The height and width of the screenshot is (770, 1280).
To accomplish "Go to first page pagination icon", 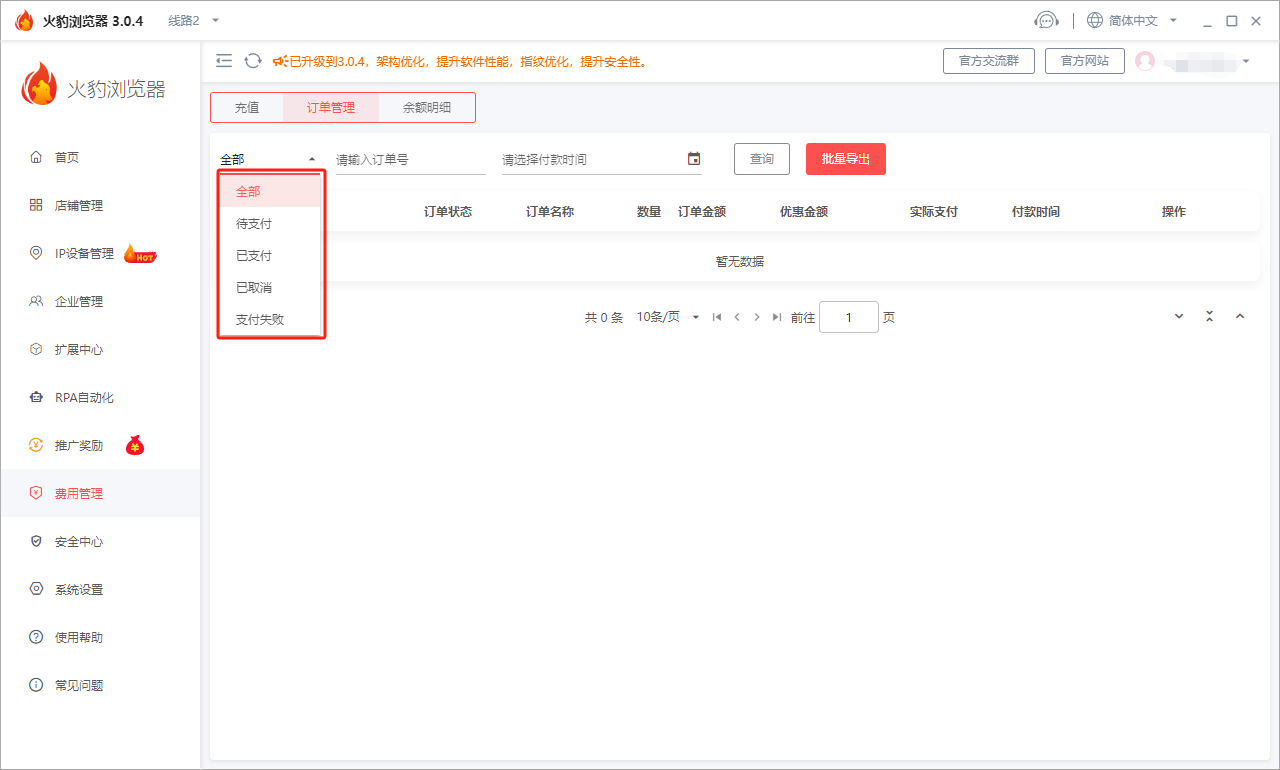I will 717,317.
